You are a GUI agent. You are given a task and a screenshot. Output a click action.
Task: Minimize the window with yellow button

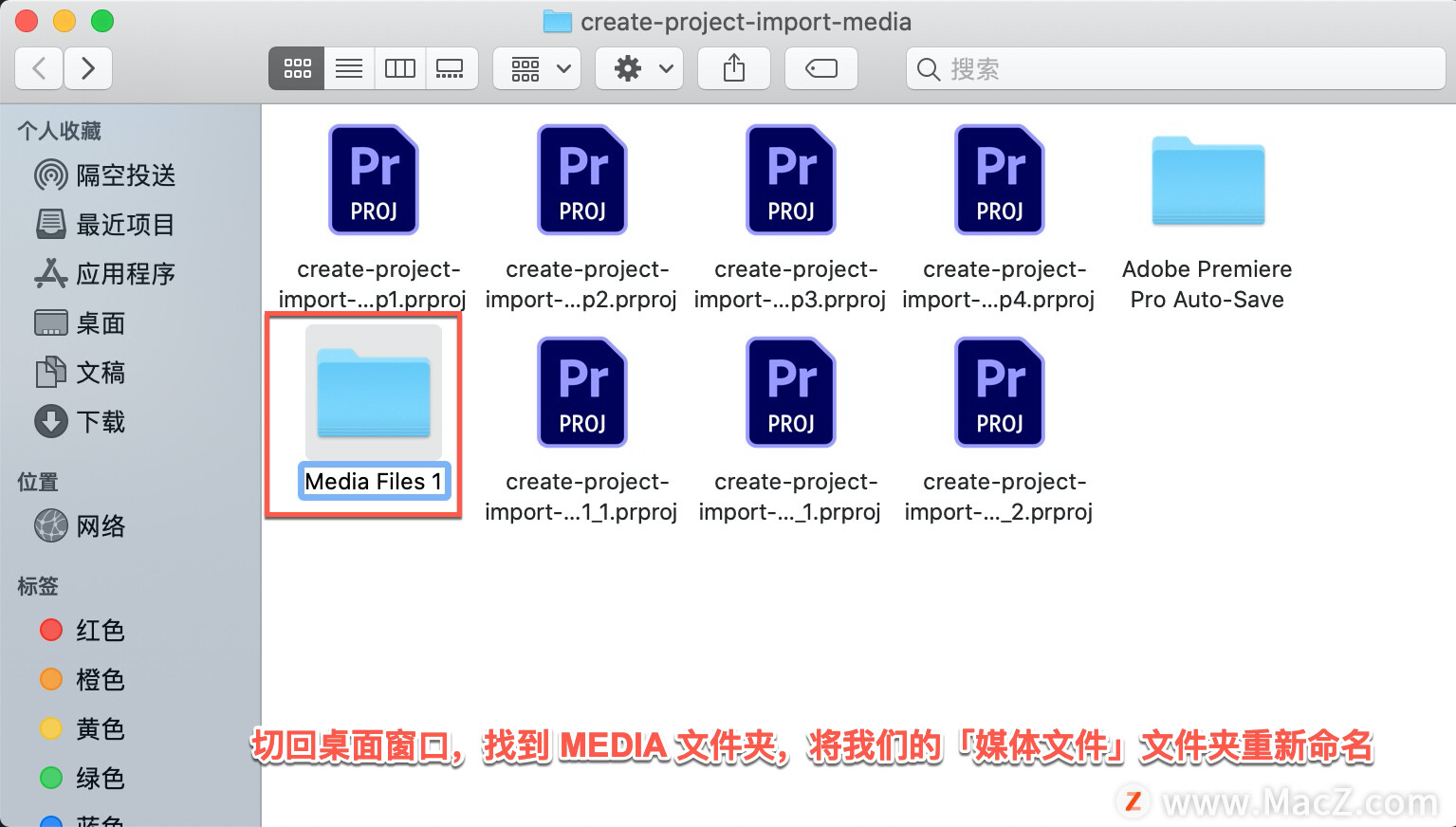click(65, 20)
